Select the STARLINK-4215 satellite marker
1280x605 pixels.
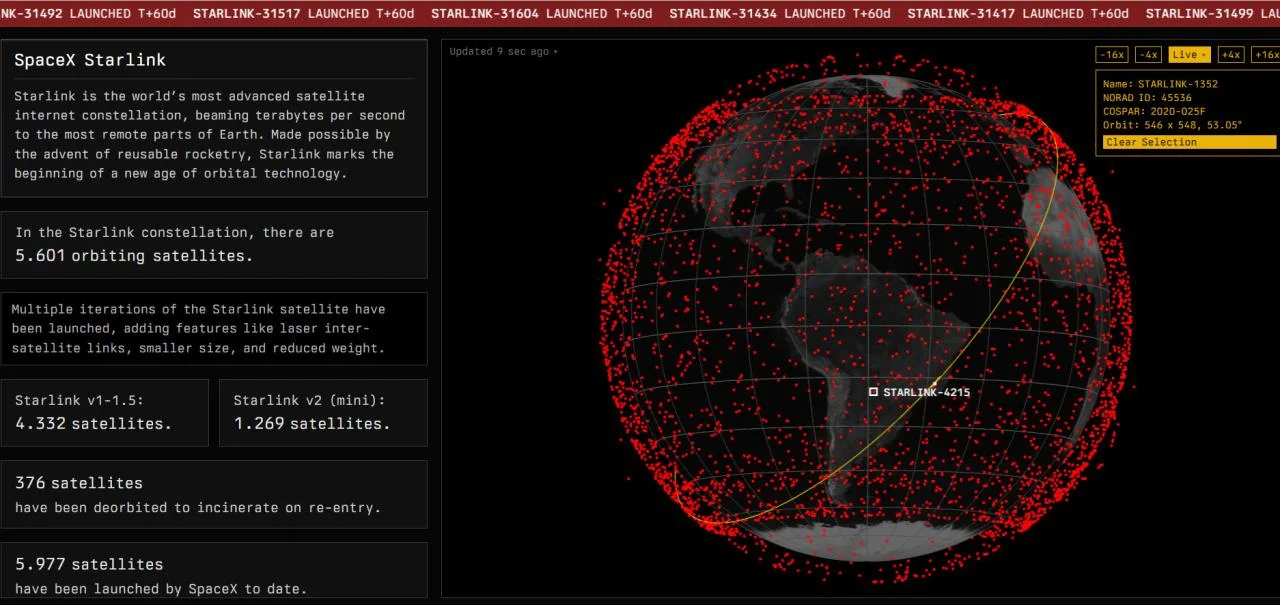click(873, 392)
